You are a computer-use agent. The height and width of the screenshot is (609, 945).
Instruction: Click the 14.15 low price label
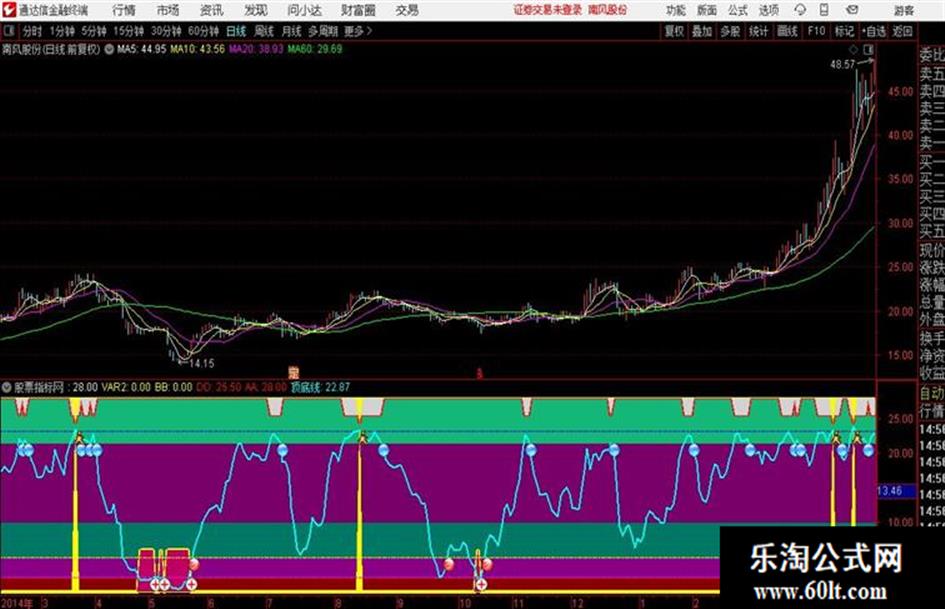point(201,364)
